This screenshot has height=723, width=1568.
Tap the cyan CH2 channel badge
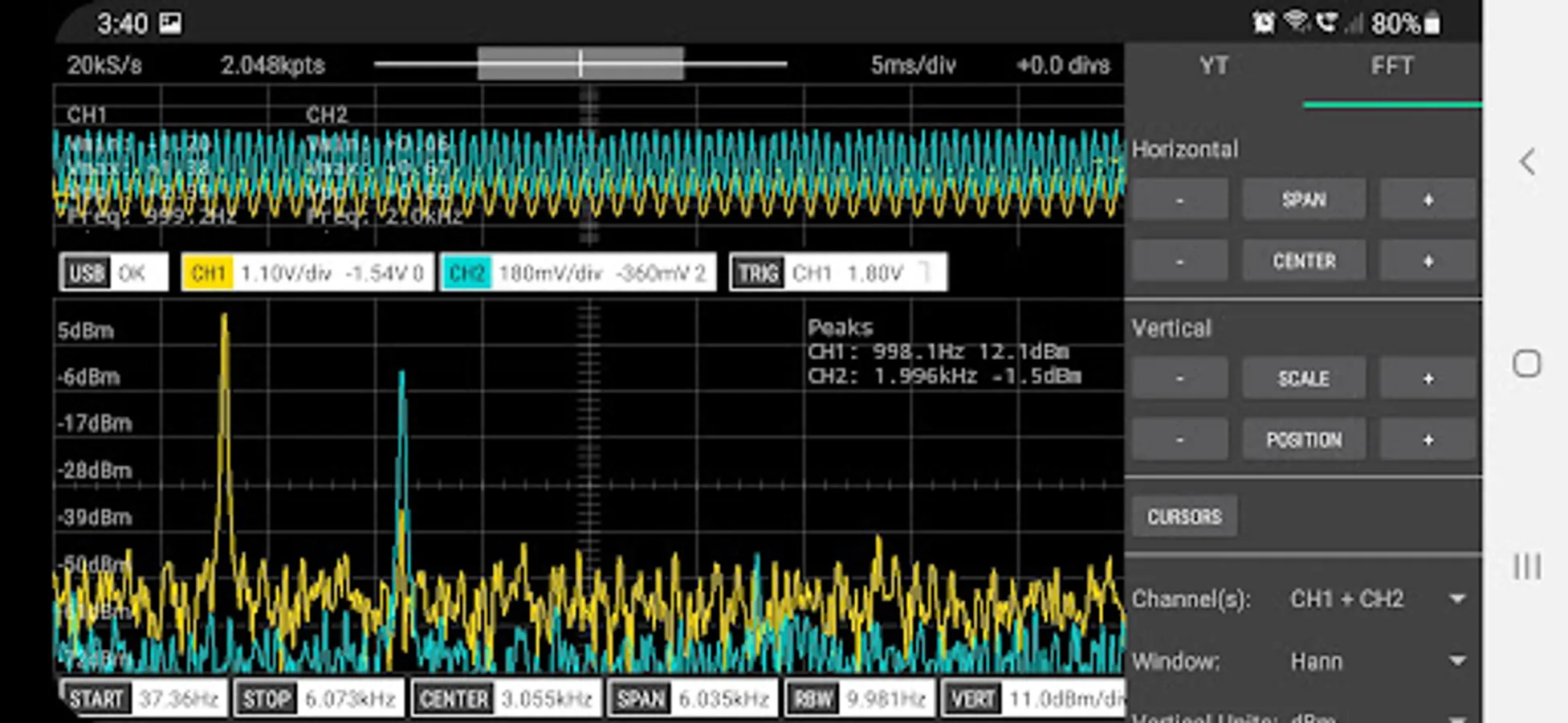(466, 273)
